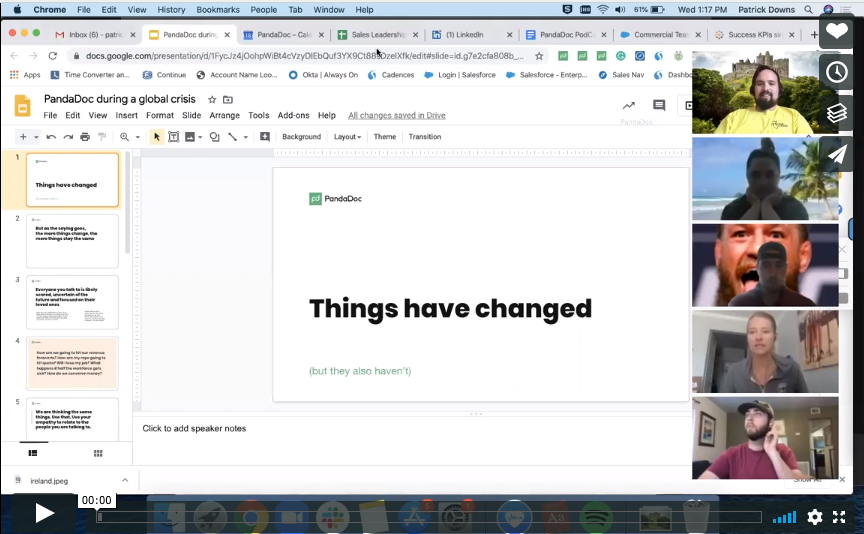
Task: Switch to the Inbox Gmail tab
Action: pos(95,35)
